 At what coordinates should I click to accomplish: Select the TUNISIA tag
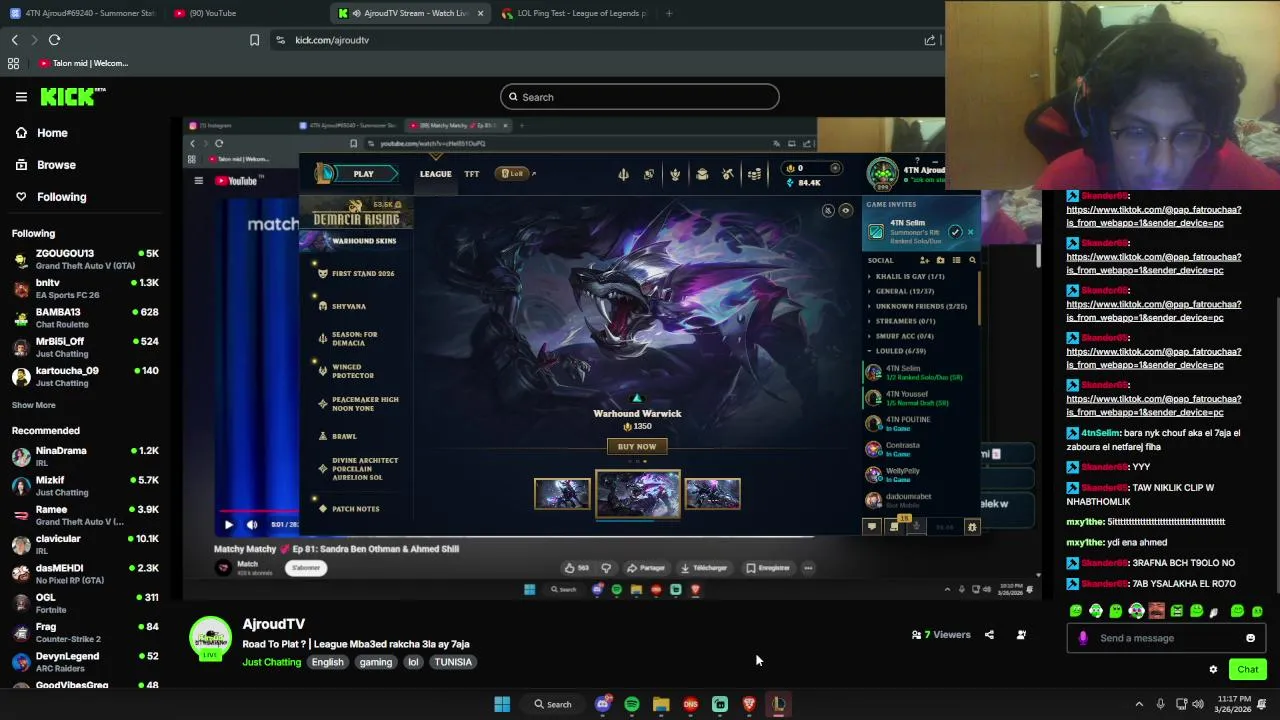(452, 662)
